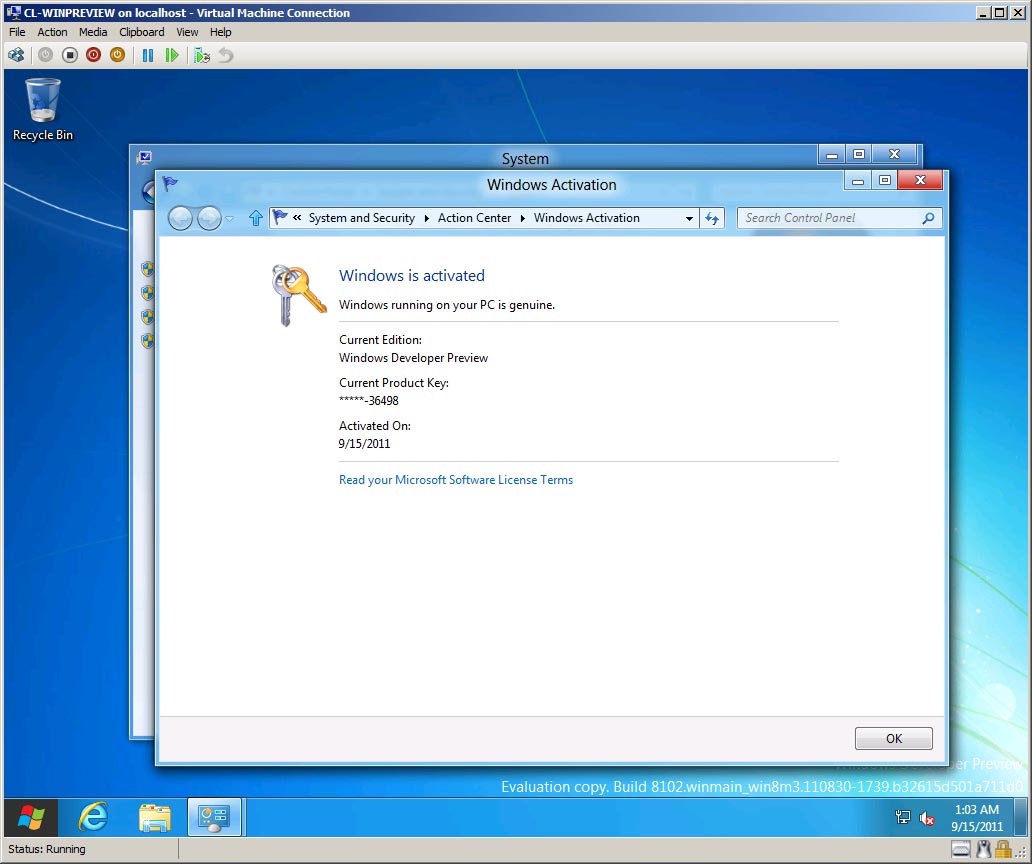Take a VM snapshot using toolbar icon

click(202, 55)
